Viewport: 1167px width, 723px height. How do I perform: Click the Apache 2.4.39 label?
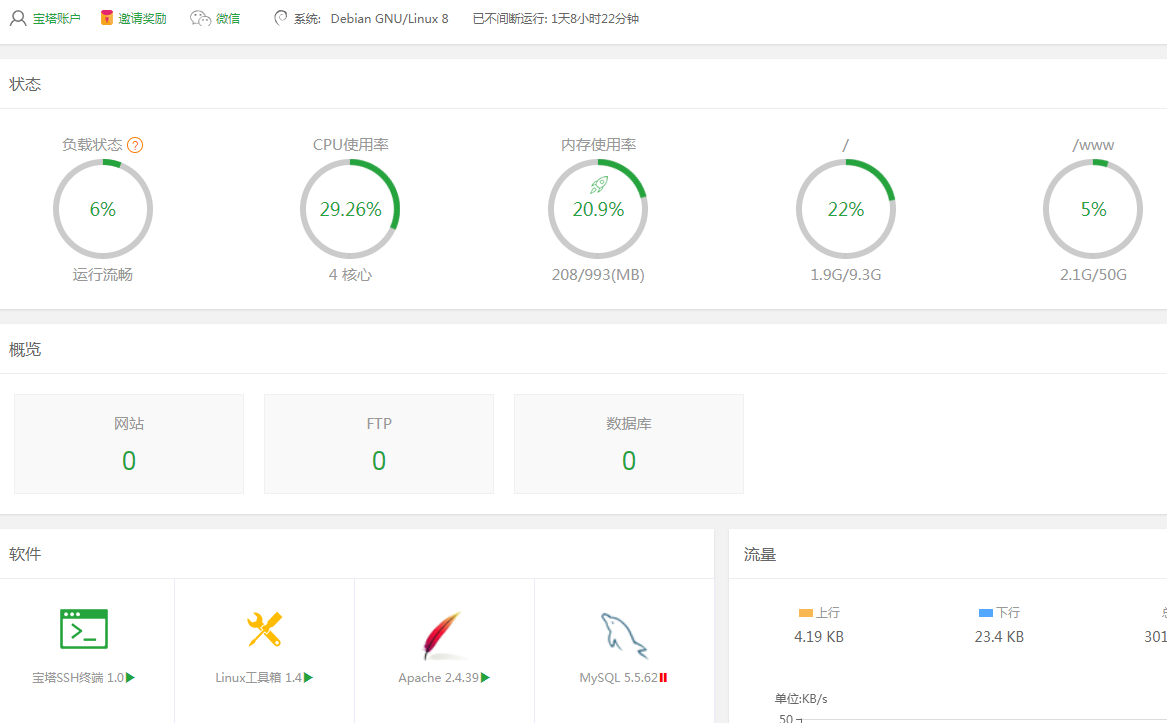point(438,678)
